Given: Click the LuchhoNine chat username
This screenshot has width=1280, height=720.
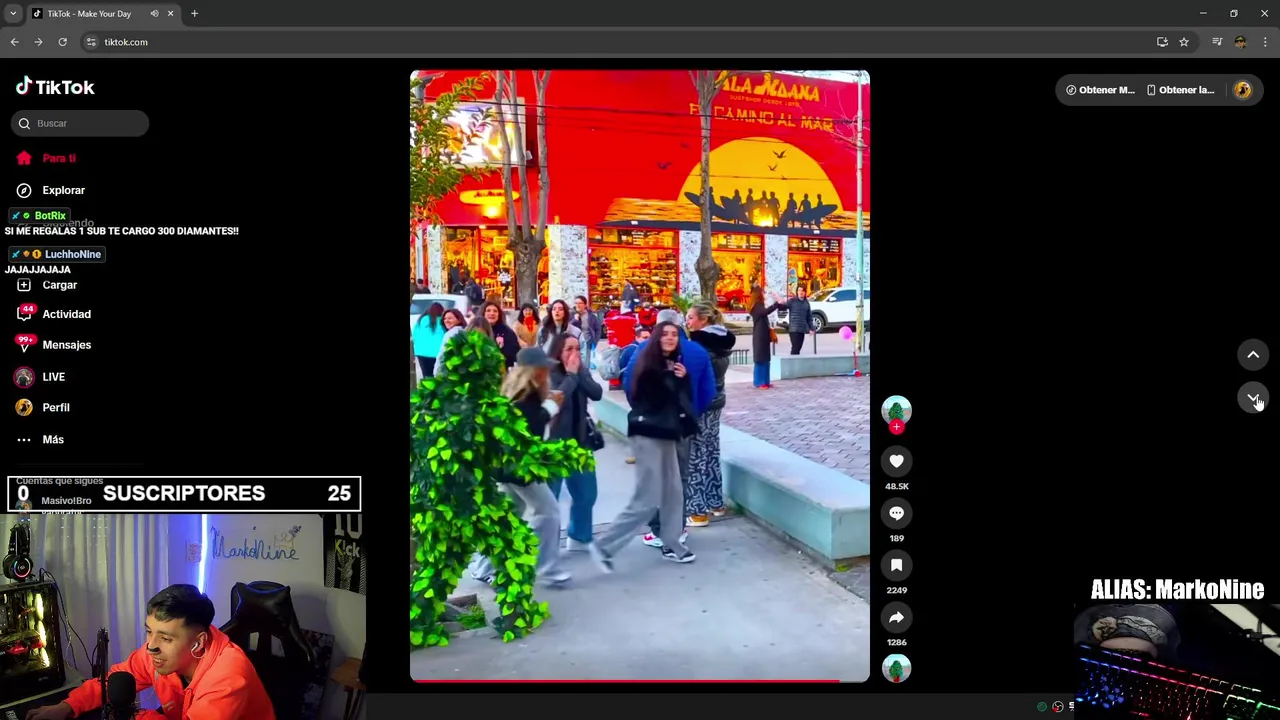Looking at the screenshot, I should click(72, 254).
